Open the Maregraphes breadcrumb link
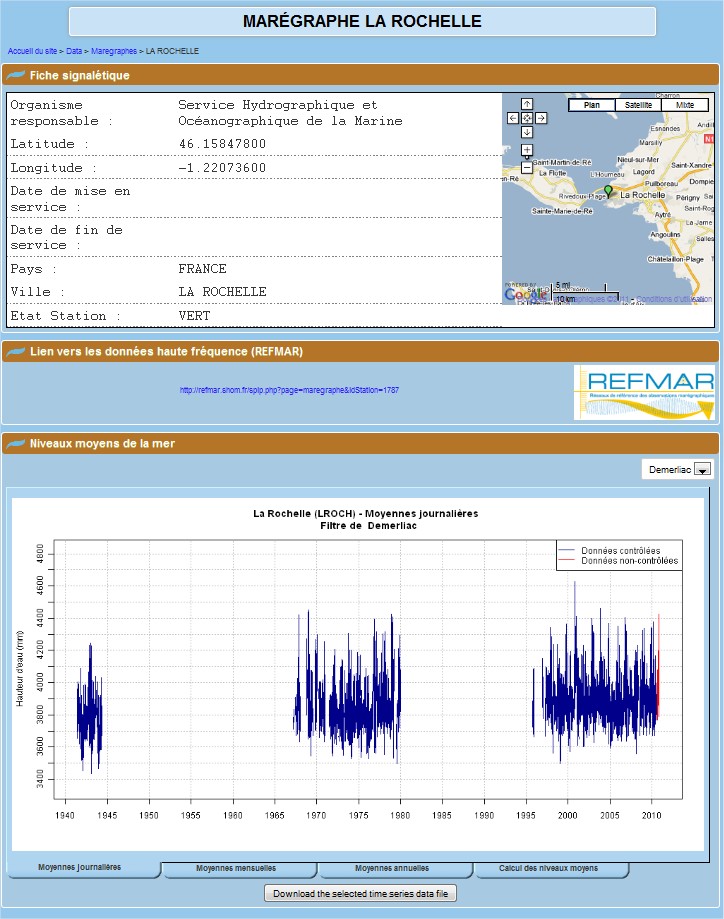 point(113,50)
